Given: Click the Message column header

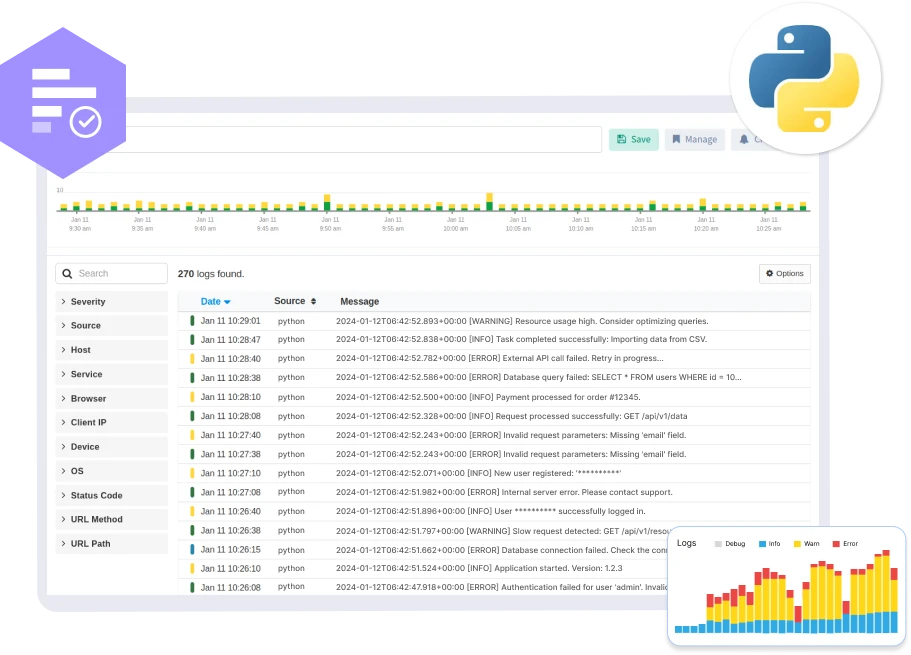Looking at the screenshot, I should [x=360, y=302].
